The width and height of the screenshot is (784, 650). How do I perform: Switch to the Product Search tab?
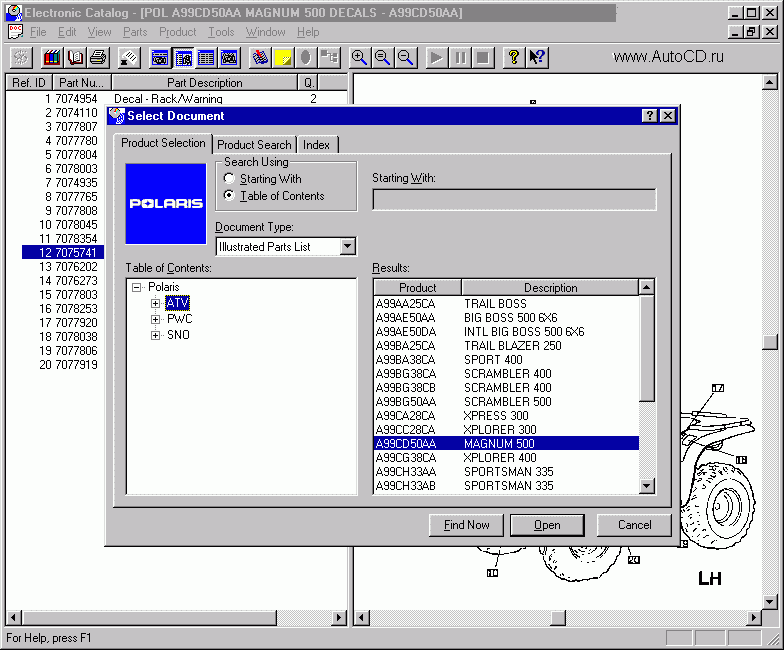click(x=254, y=144)
